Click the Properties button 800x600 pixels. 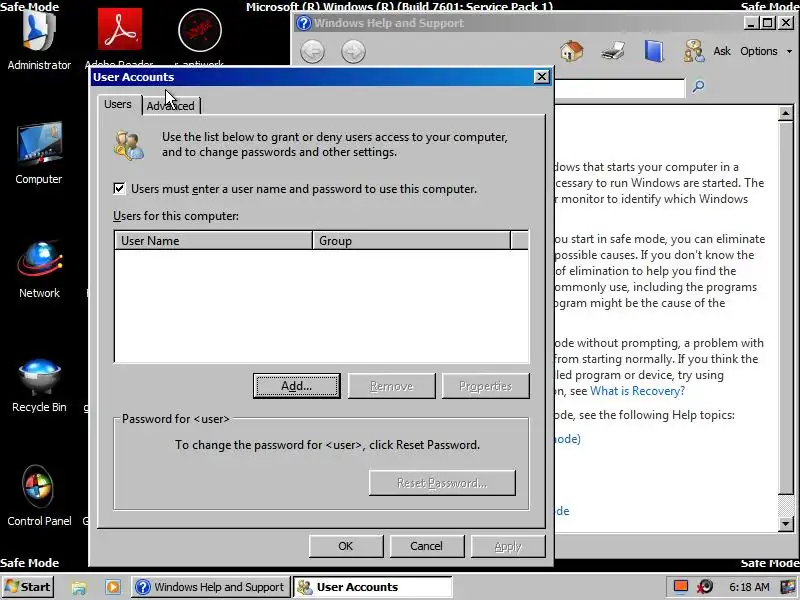pyautogui.click(x=485, y=386)
